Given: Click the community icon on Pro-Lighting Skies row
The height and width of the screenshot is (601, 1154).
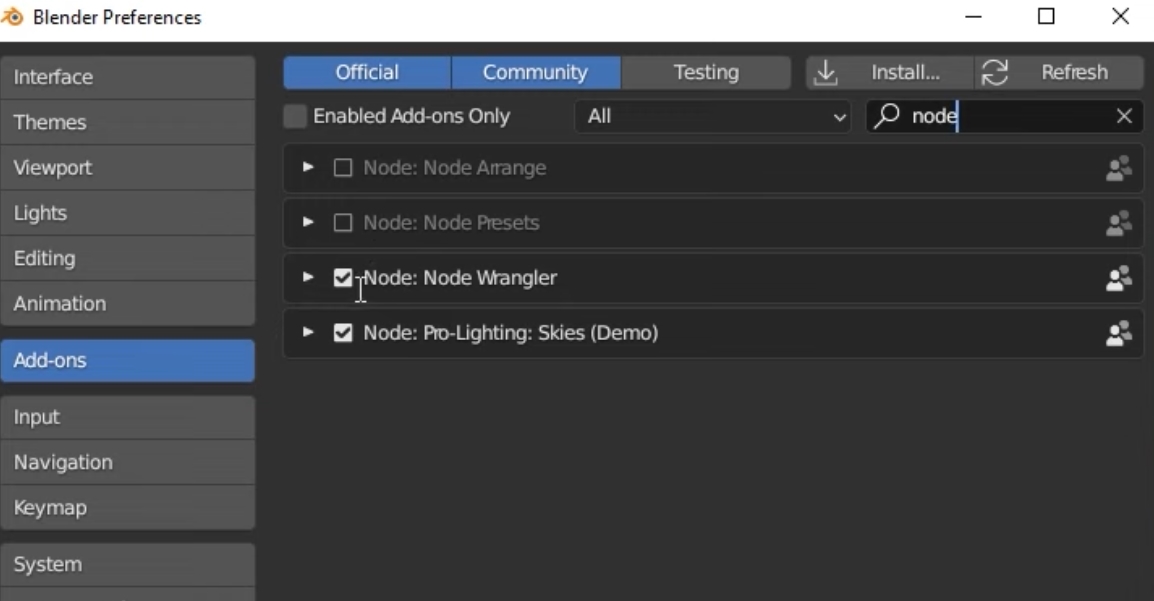Looking at the screenshot, I should pos(1118,333).
